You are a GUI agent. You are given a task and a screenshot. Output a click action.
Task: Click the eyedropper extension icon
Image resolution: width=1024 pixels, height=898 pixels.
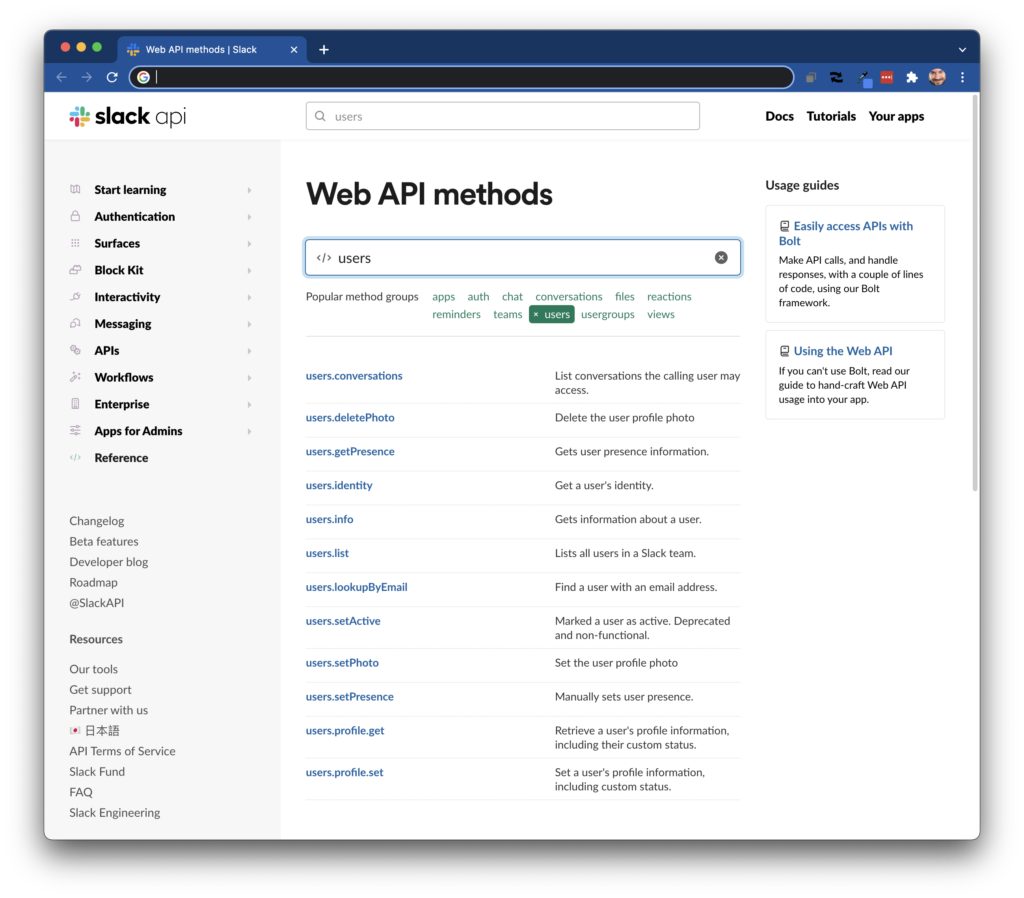coord(863,78)
